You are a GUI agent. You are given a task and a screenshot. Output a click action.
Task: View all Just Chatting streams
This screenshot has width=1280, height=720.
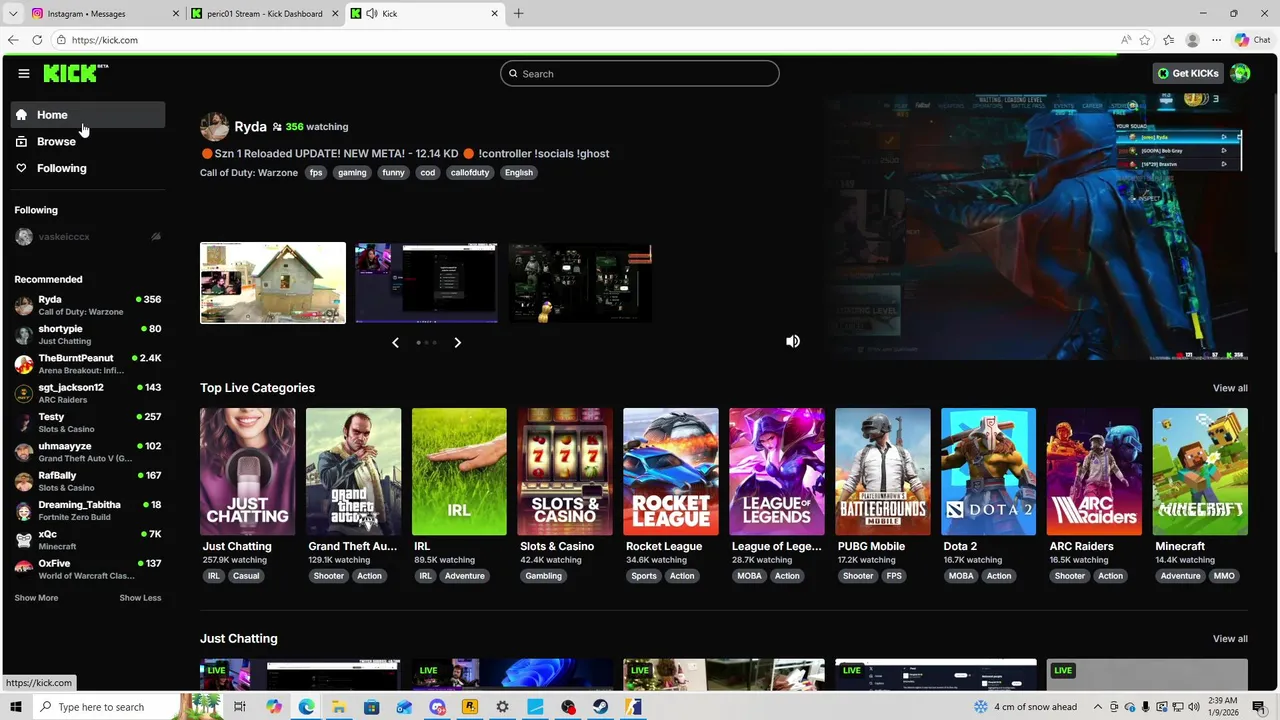tap(1230, 639)
